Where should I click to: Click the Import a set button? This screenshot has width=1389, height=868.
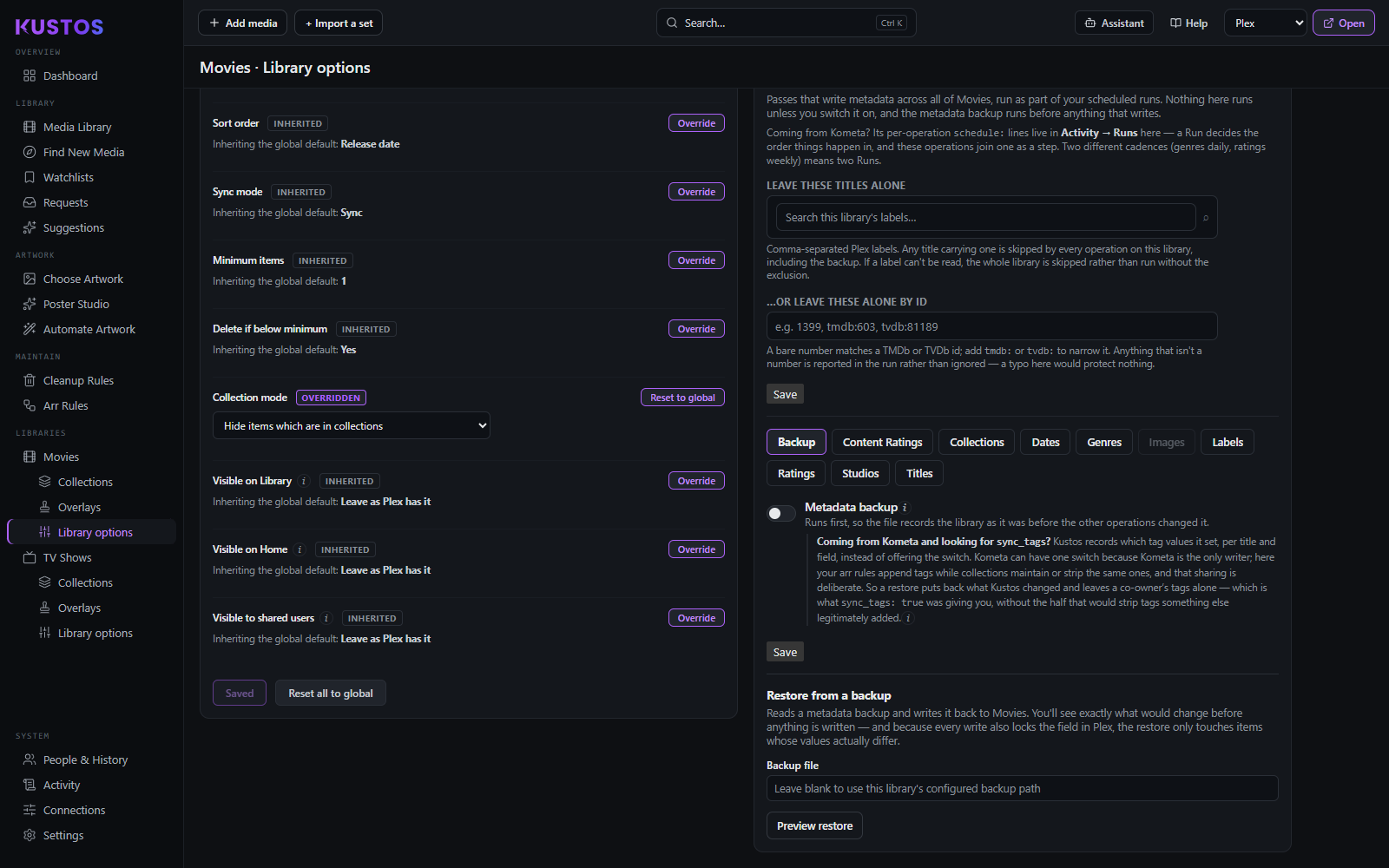click(339, 23)
